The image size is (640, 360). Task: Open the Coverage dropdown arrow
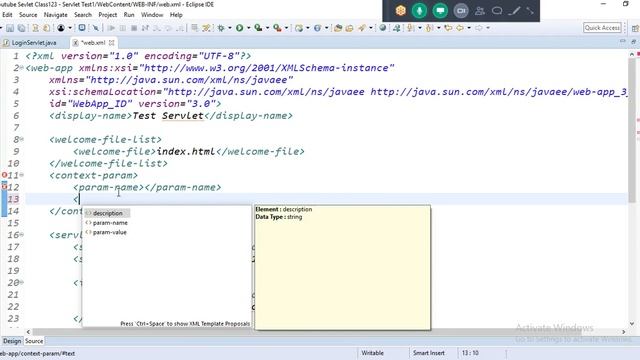267,28
